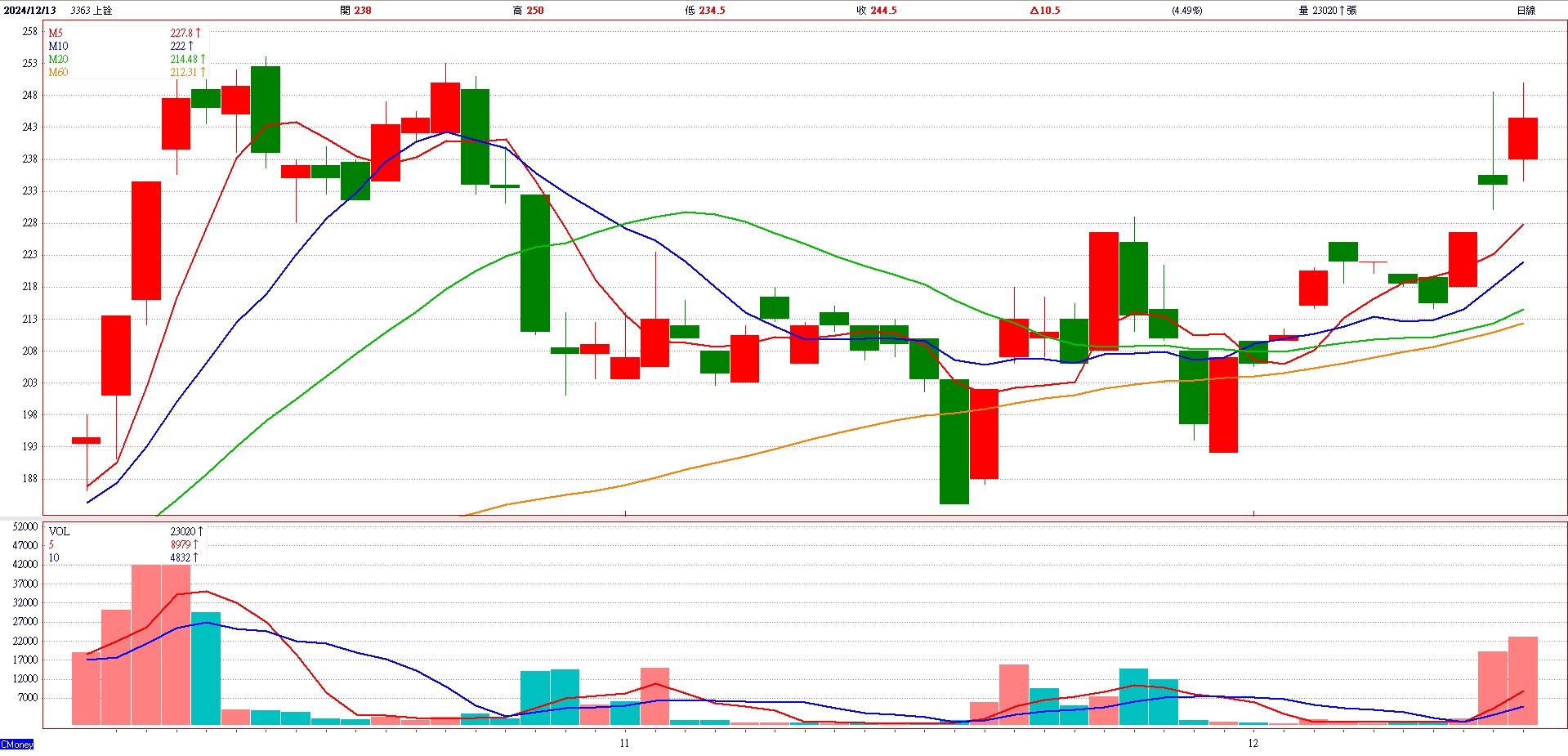This screenshot has height=756, width=1568.
Task: Click the M20 moving average legend label
Action: [x=58, y=60]
